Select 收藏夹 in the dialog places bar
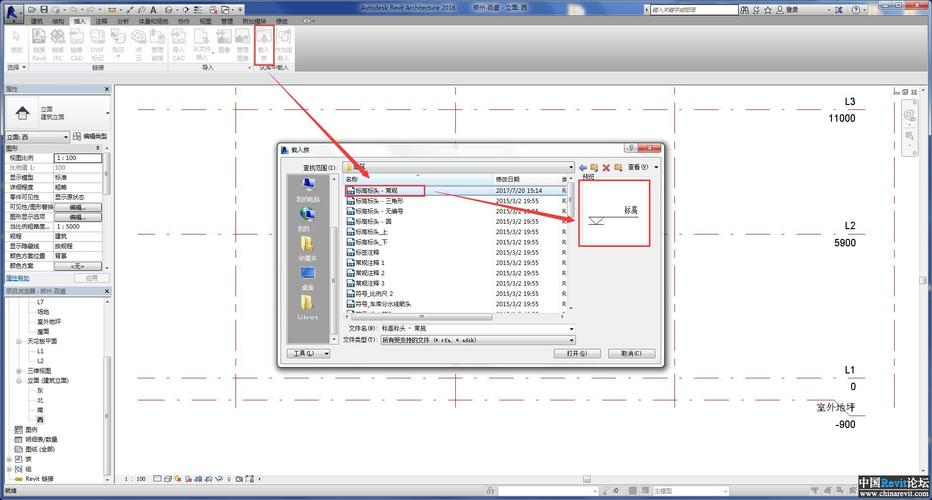The image size is (932, 500). [x=307, y=249]
